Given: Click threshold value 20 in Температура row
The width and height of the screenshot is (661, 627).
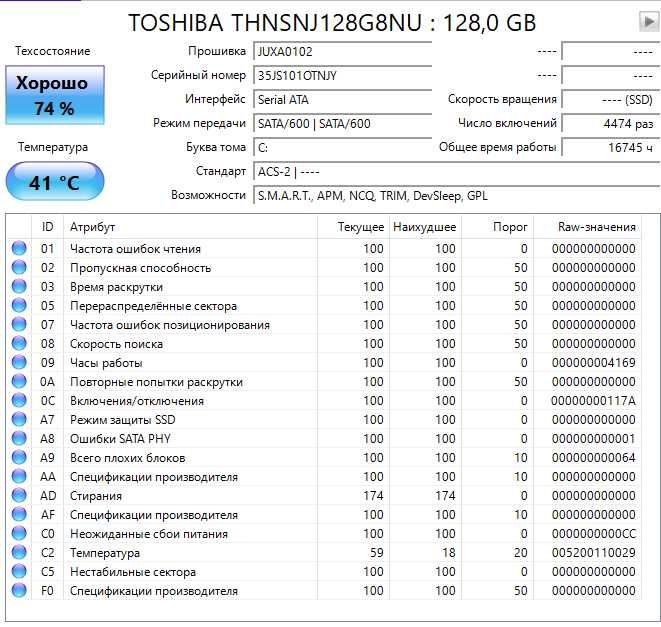Looking at the screenshot, I should click(521, 553).
